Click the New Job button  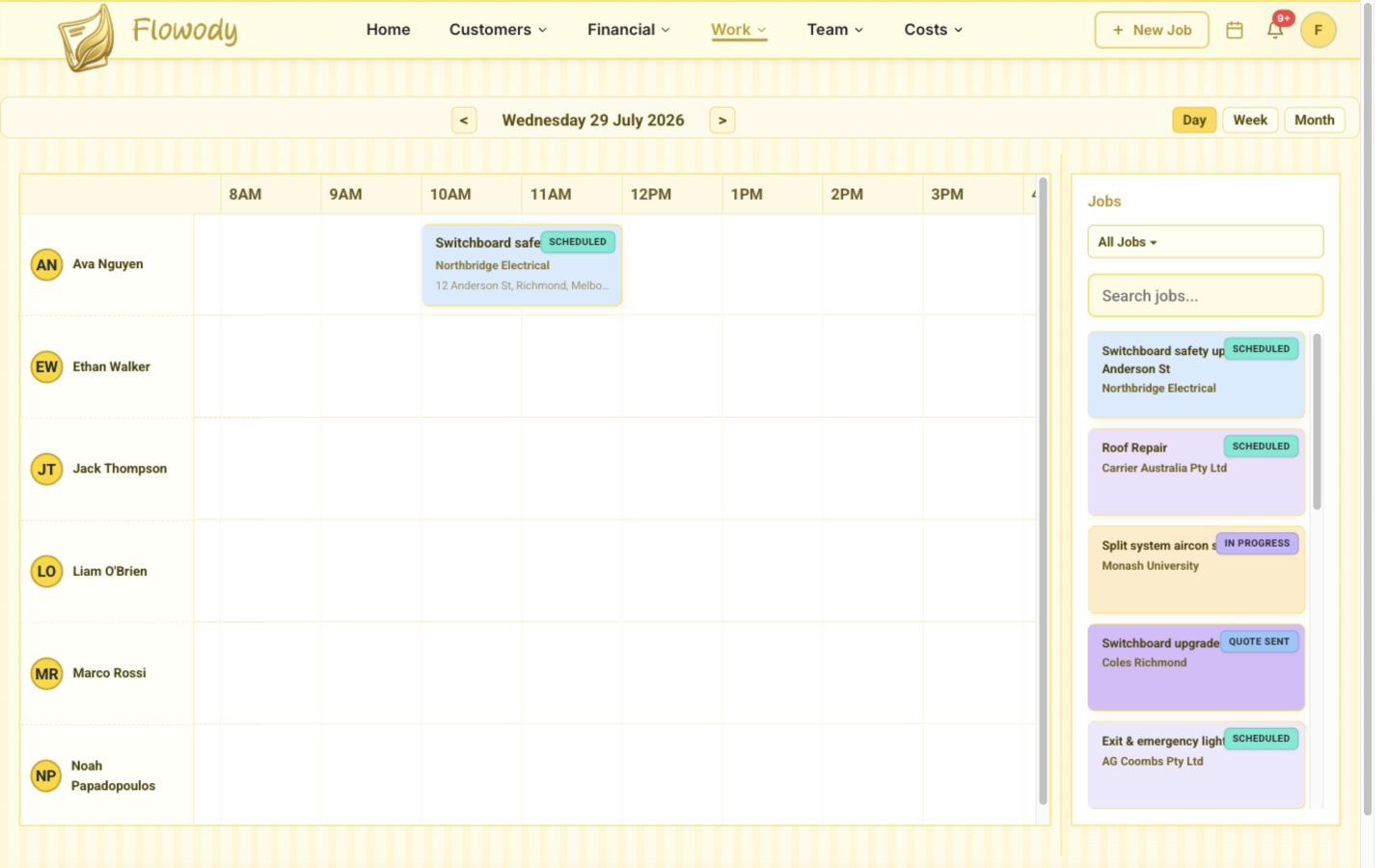point(1152,30)
